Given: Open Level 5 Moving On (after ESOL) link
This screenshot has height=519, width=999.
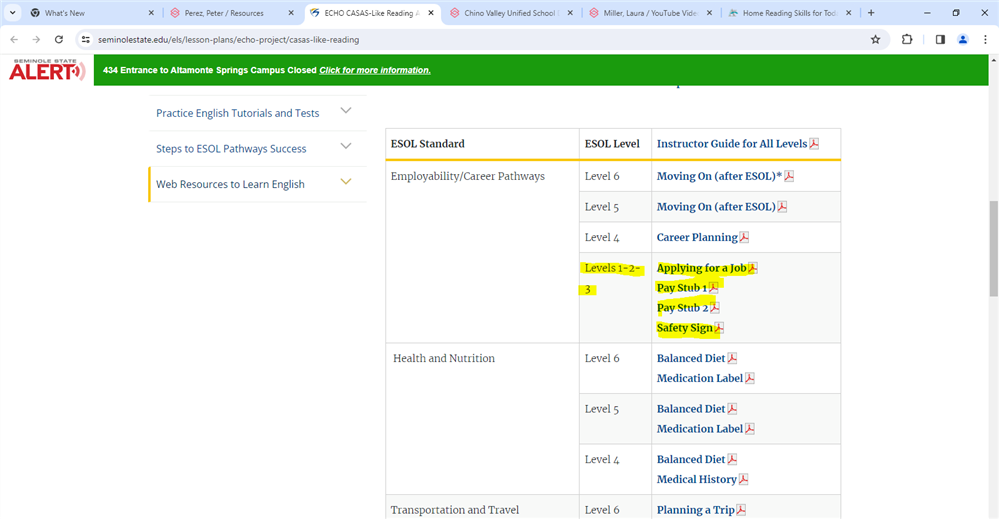Looking at the screenshot, I should (716, 206).
